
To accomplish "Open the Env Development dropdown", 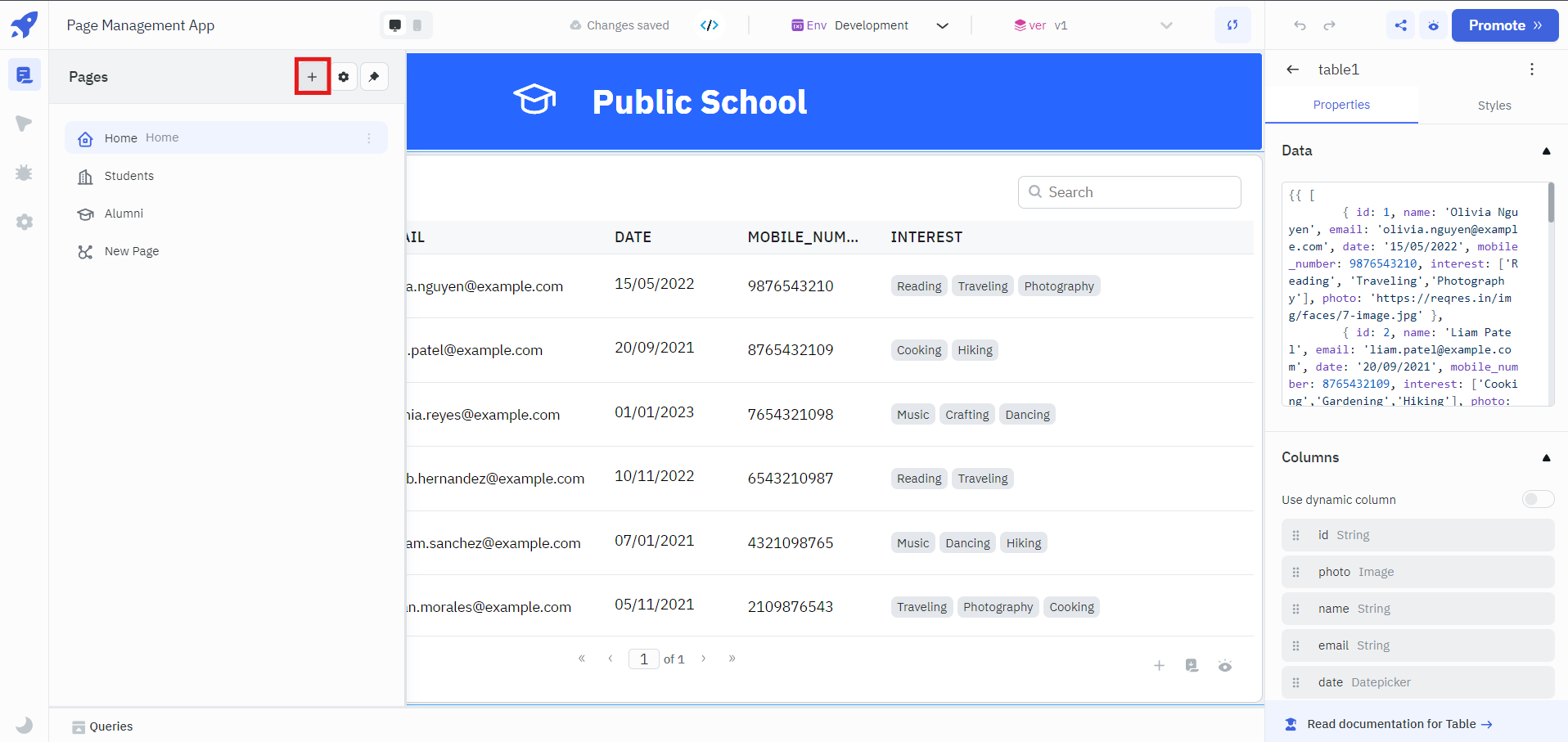I will [x=870, y=25].
